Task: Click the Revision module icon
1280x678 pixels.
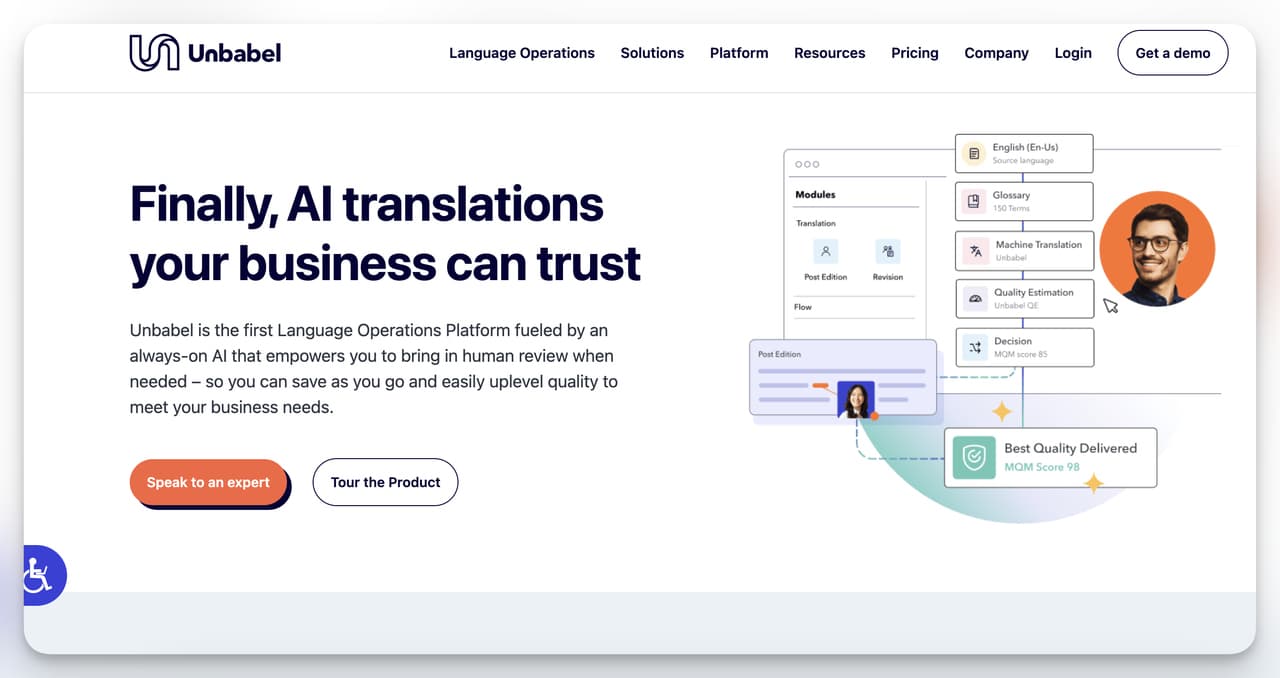Action: [888, 251]
